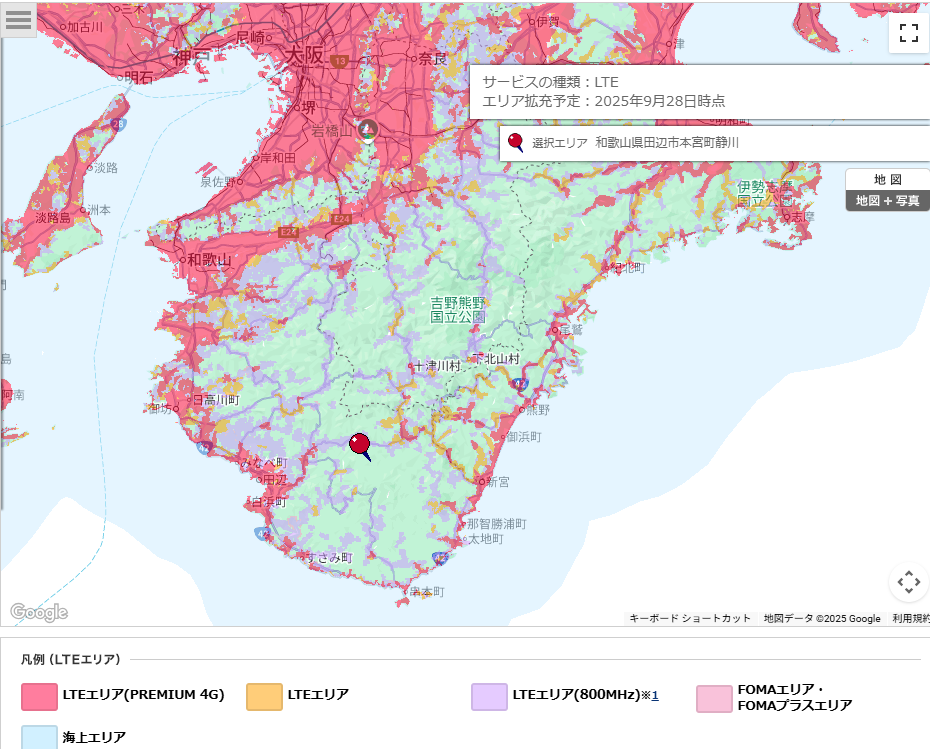Click the map camera pan control

coord(908,582)
